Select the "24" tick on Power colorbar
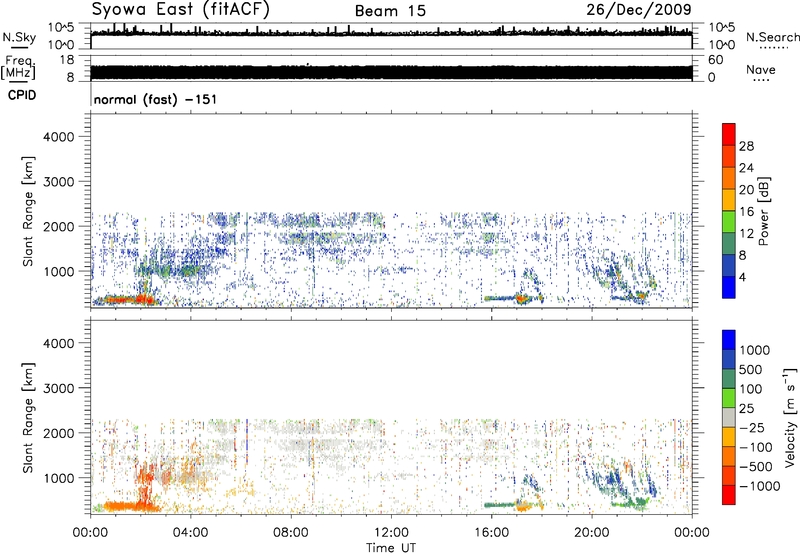This screenshot has width=800, height=554. (746, 168)
